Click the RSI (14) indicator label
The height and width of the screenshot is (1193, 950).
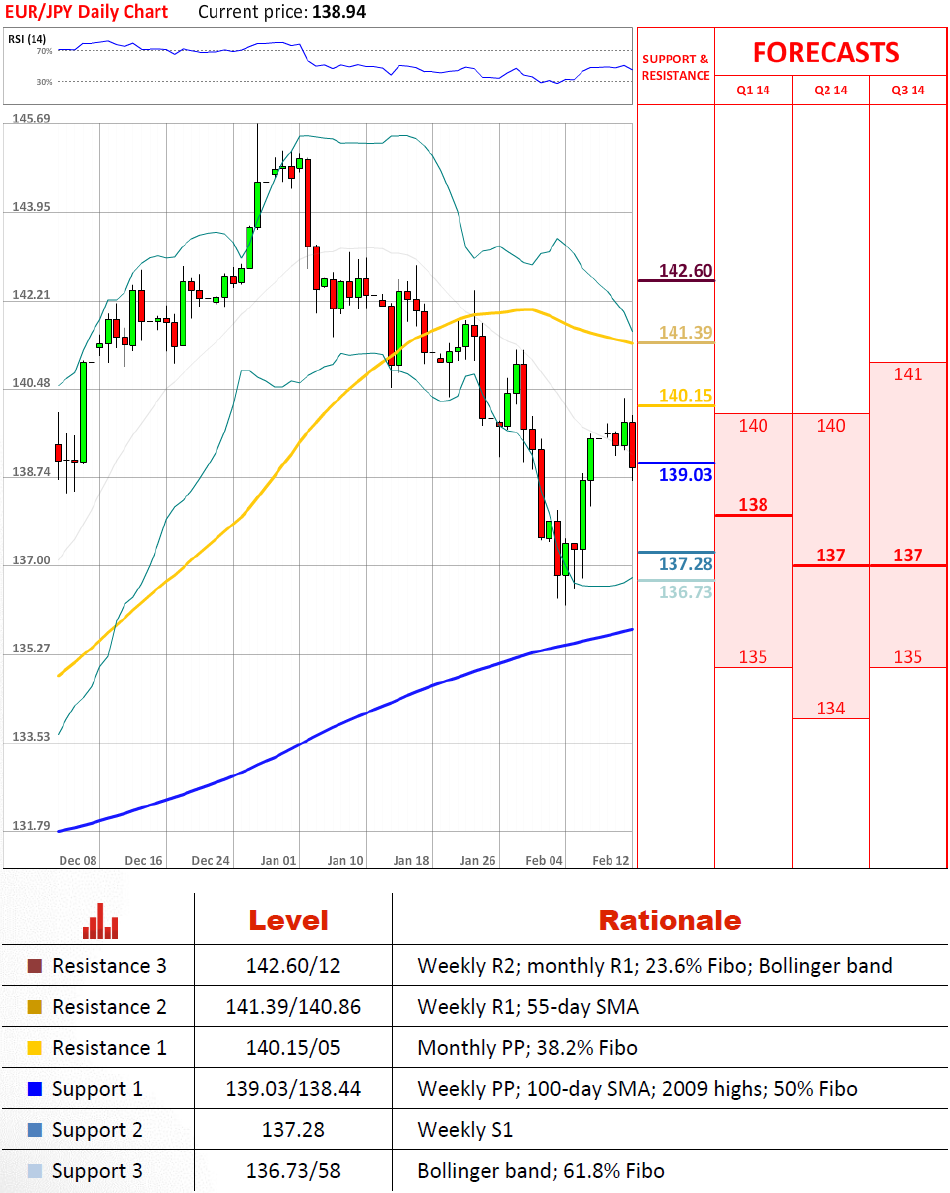coord(27,39)
